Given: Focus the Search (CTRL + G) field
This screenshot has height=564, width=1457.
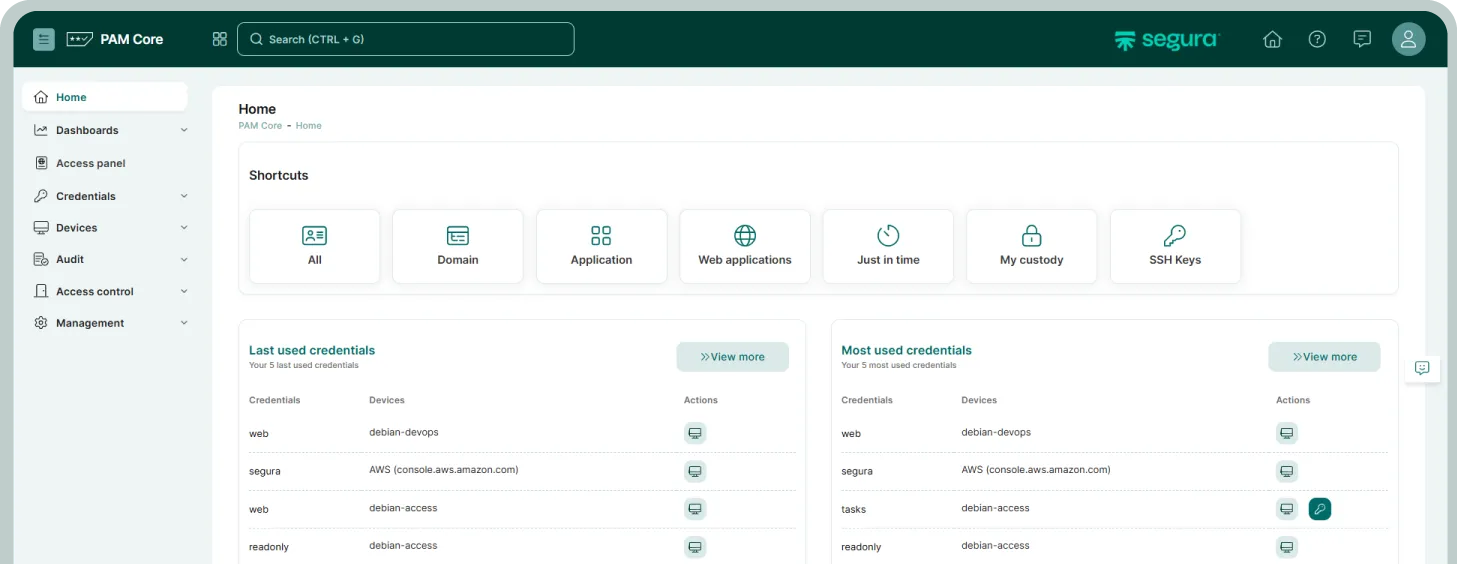Looking at the screenshot, I should pos(406,39).
